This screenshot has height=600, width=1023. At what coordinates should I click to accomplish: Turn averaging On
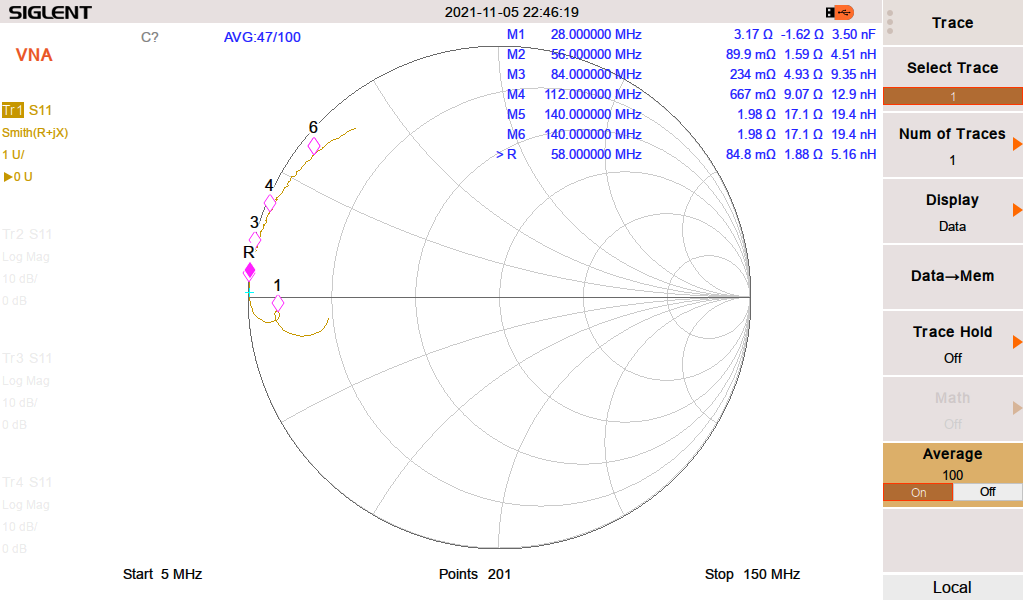pyautogui.click(x=918, y=492)
